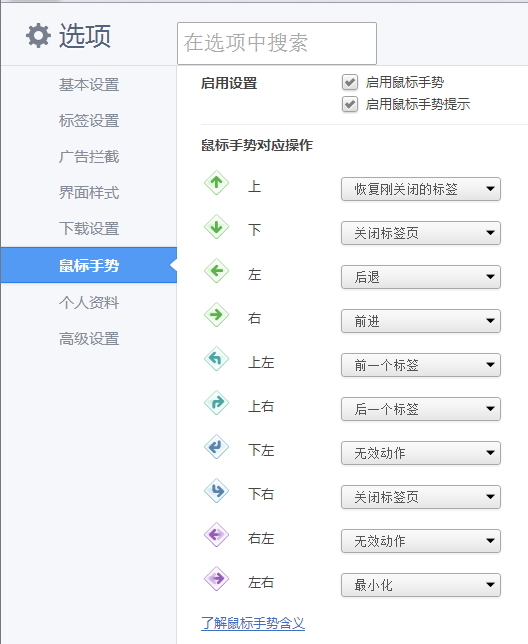Click the settings gear icon beside 选项
This screenshot has height=644, width=528.
pyautogui.click(x=38, y=36)
